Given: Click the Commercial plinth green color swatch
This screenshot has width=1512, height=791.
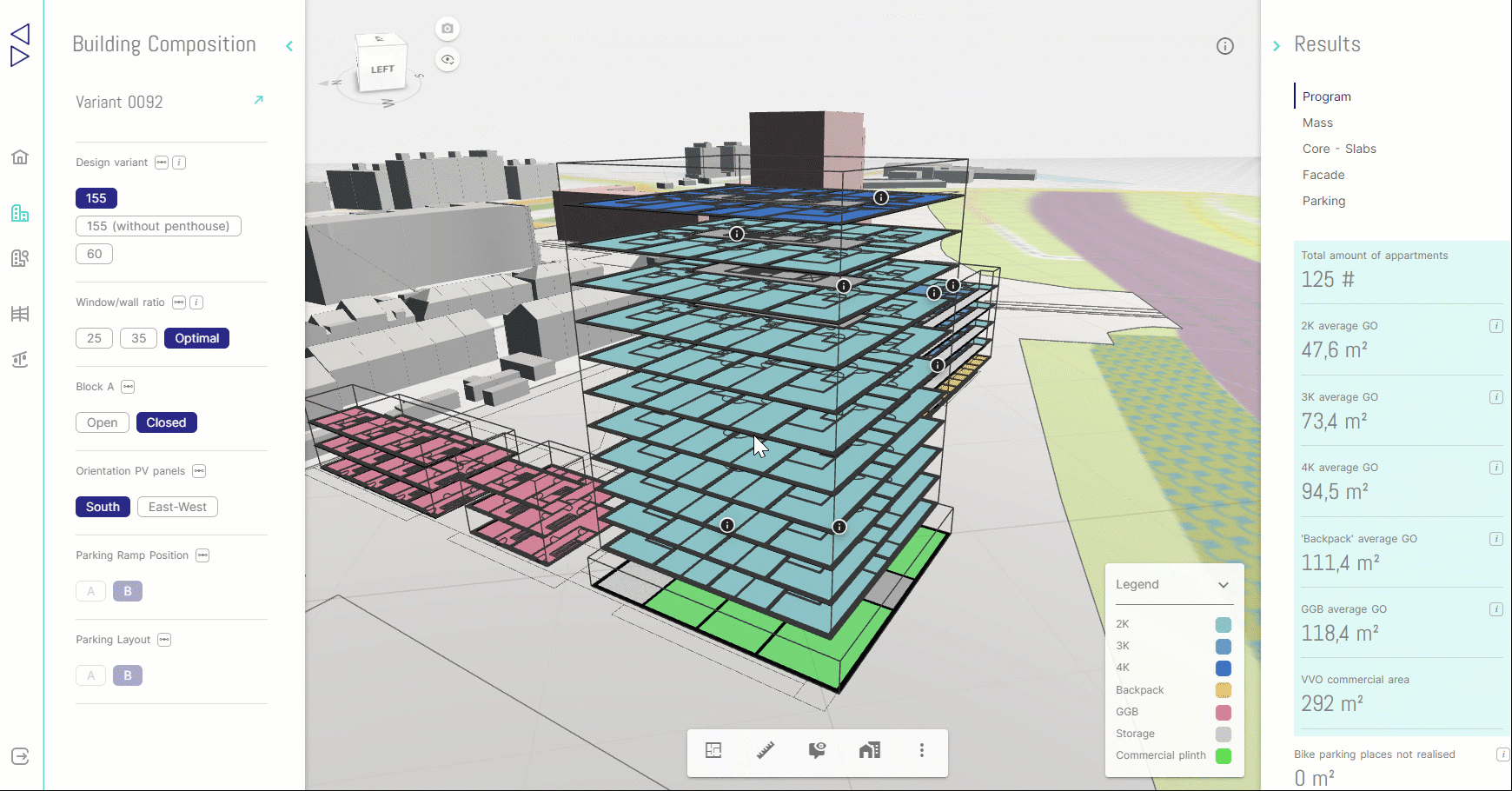Looking at the screenshot, I should tap(1224, 756).
